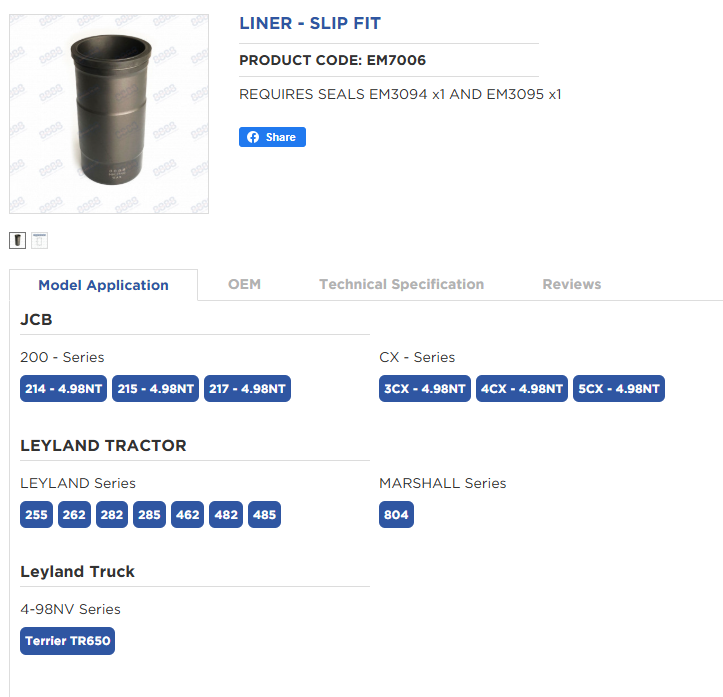Open the main liner product image
This screenshot has width=723, height=697.
coord(109,114)
